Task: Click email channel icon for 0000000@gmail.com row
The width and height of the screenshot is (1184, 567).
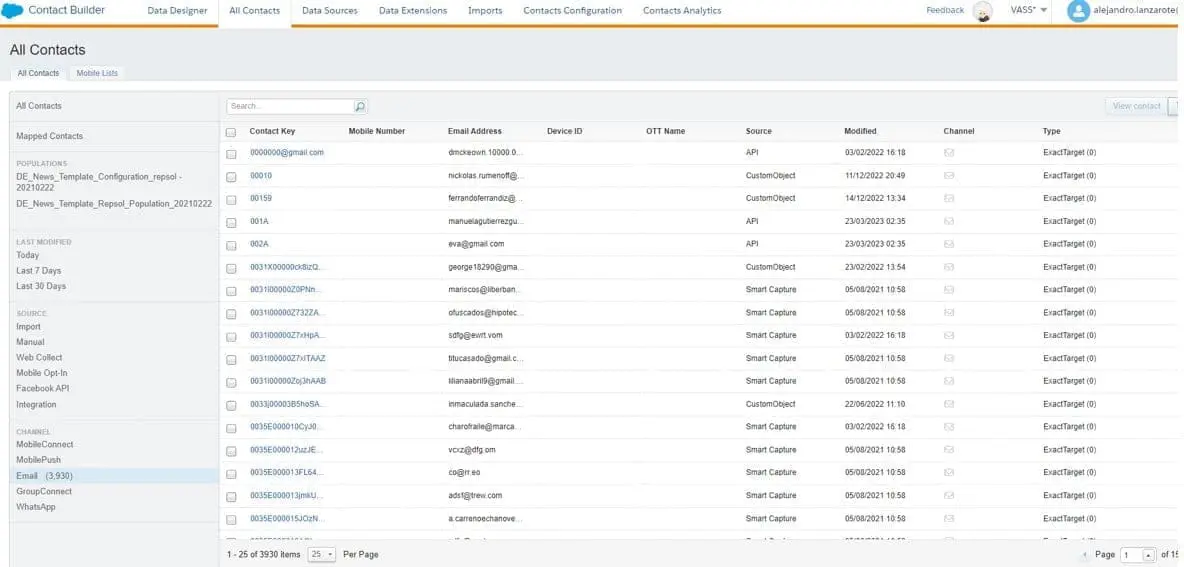Action: pyautogui.click(x=949, y=153)
